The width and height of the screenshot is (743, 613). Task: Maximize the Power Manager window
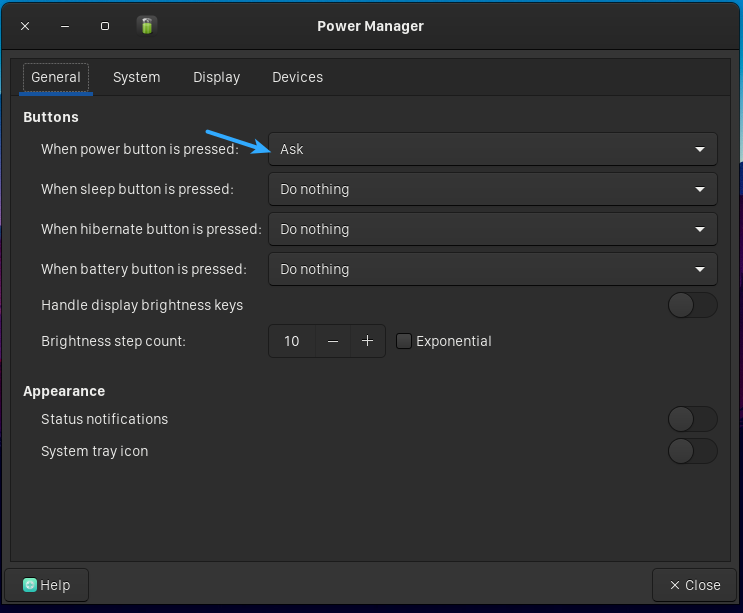click(105, 26)
